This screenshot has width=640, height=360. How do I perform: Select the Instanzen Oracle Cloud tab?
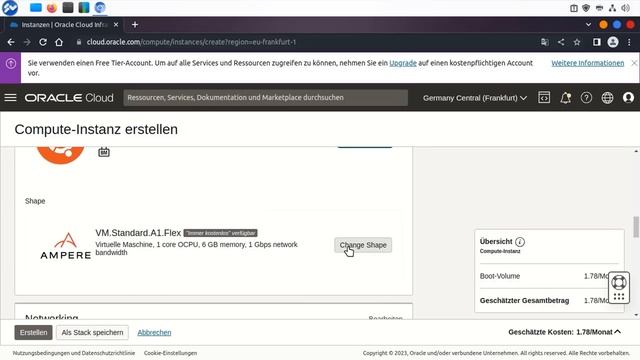click(64, 25)
